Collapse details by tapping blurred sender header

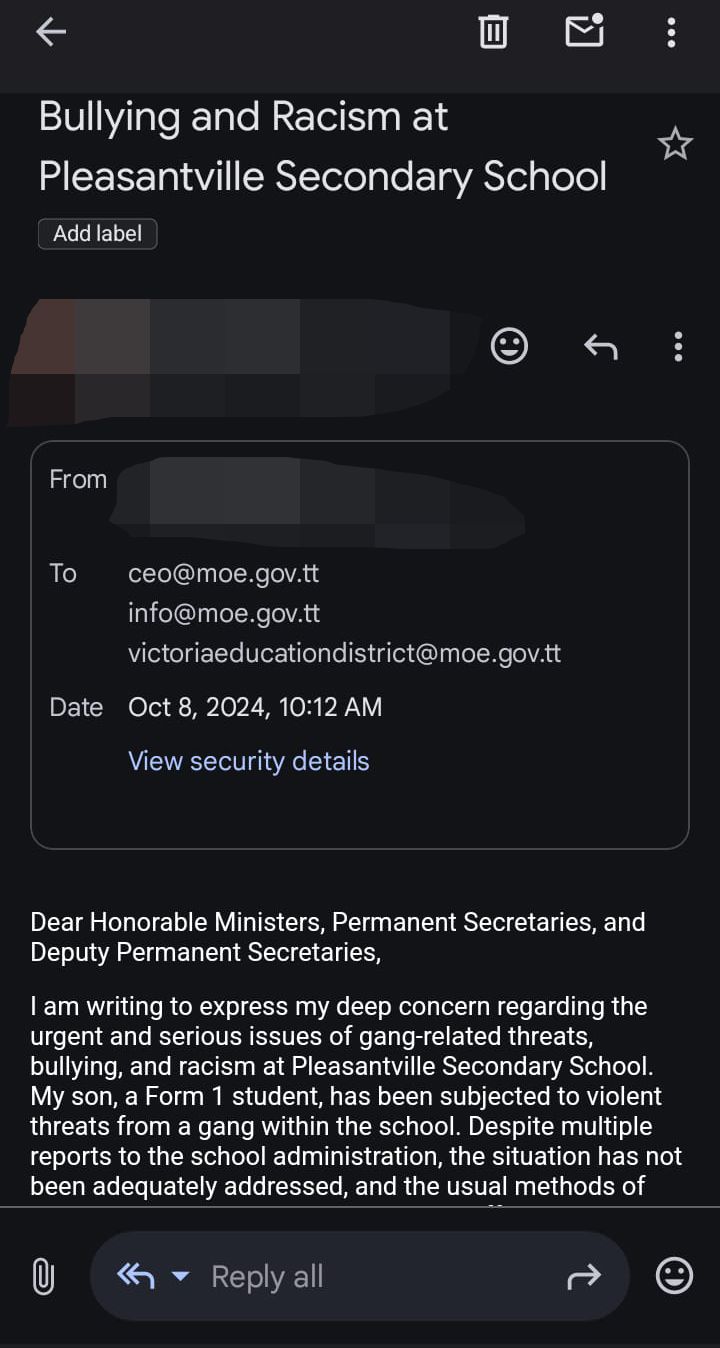point(240,360)
